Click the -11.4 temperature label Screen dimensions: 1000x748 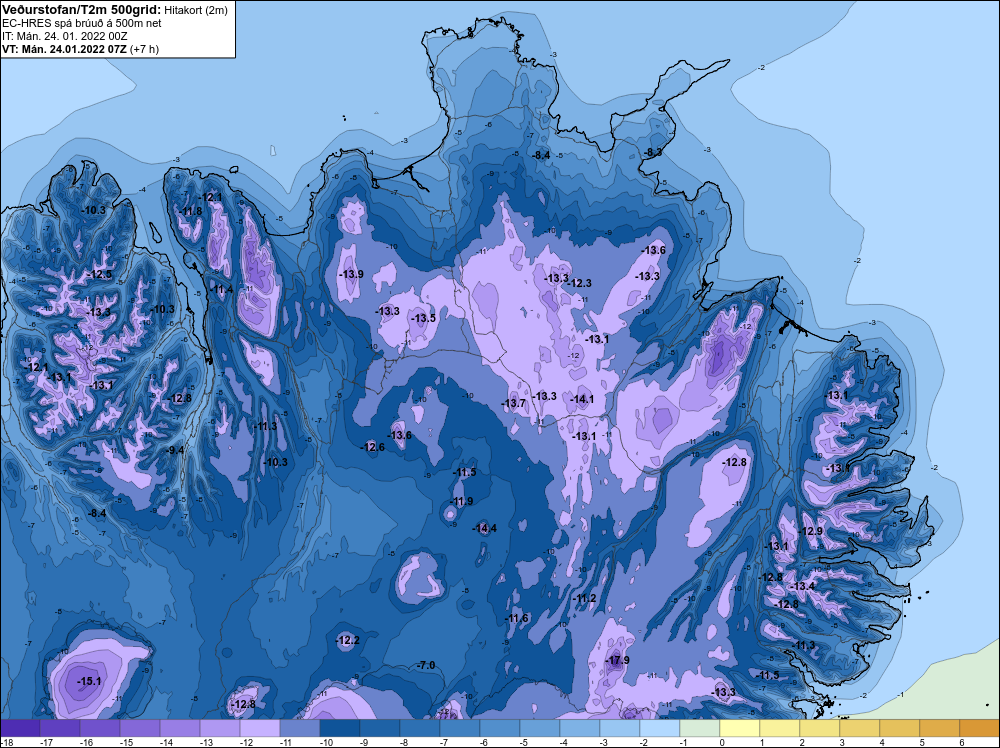click(x=221, y=290)
